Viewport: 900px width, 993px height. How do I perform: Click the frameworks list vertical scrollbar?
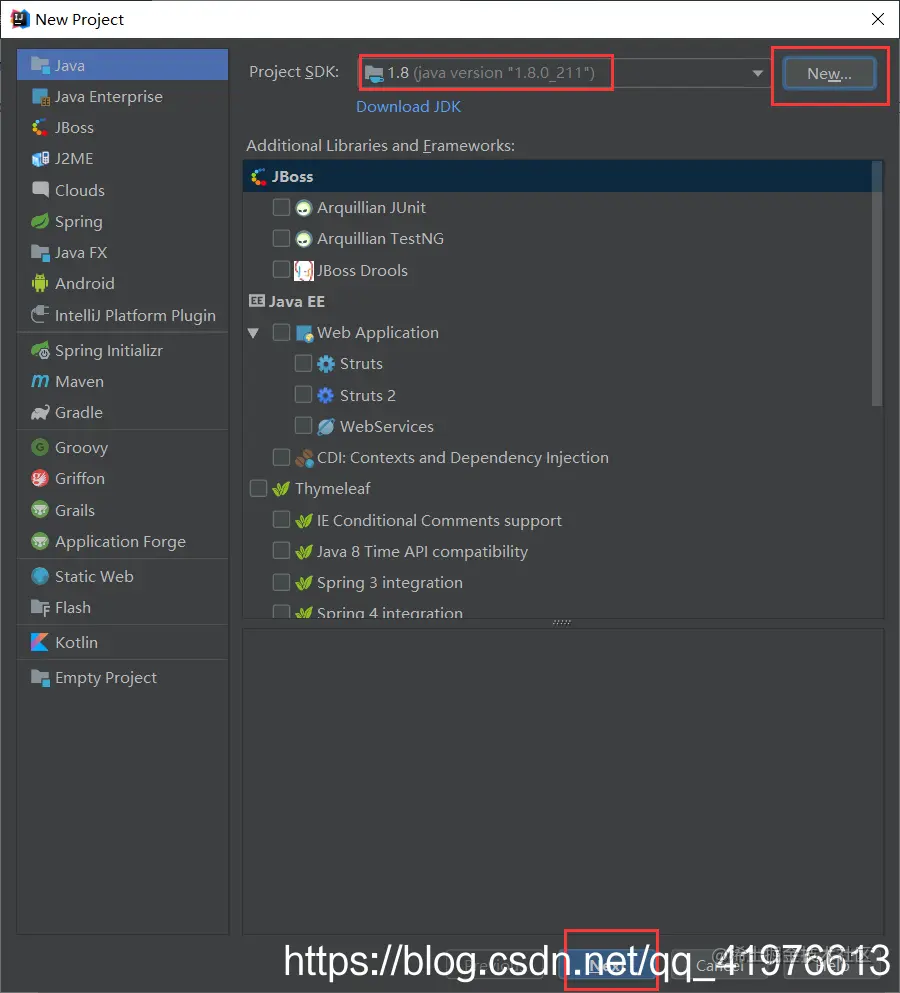pos(877,283)
